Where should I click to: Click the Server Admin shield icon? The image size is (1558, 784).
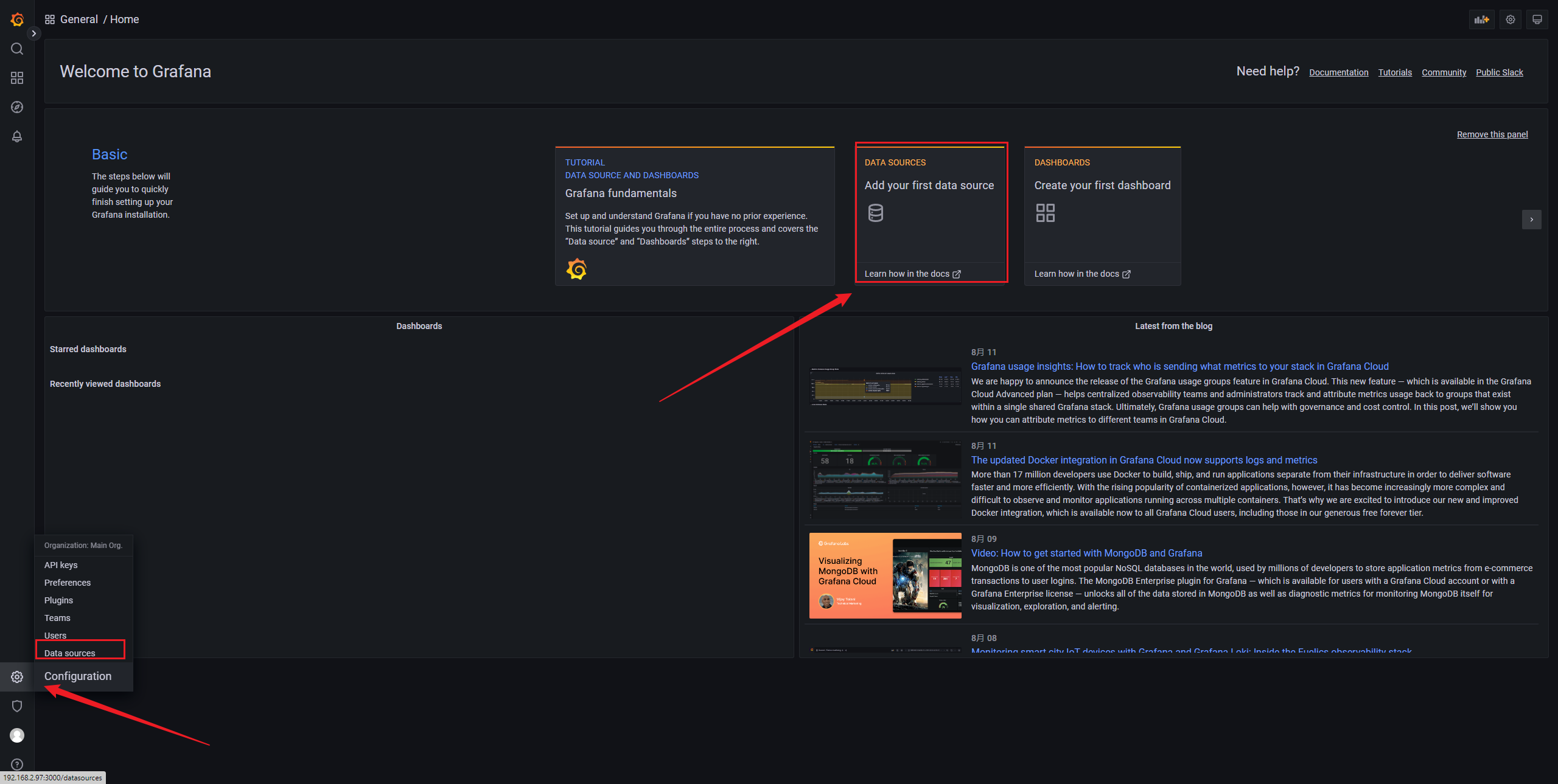coord(17,706)
